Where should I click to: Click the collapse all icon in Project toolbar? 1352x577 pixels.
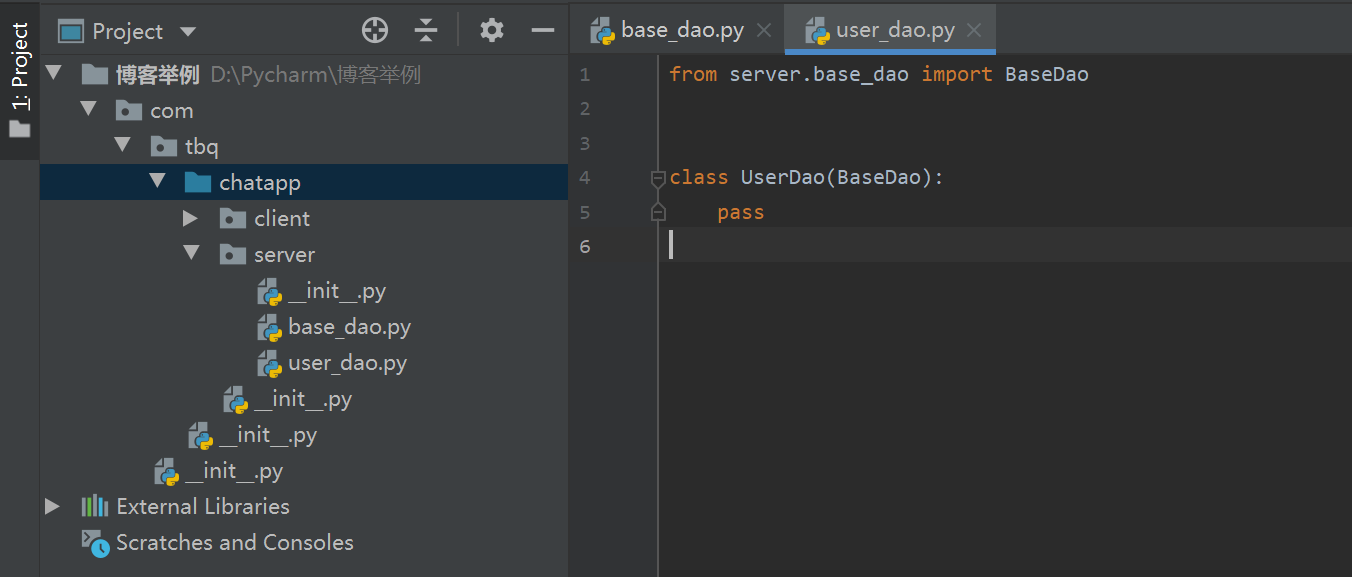point(426,30)
